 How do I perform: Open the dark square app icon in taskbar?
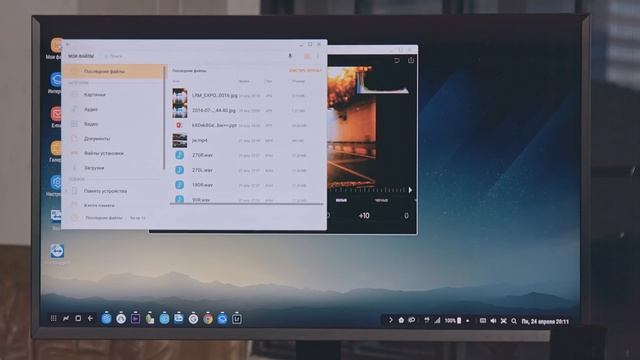point(237,319)
